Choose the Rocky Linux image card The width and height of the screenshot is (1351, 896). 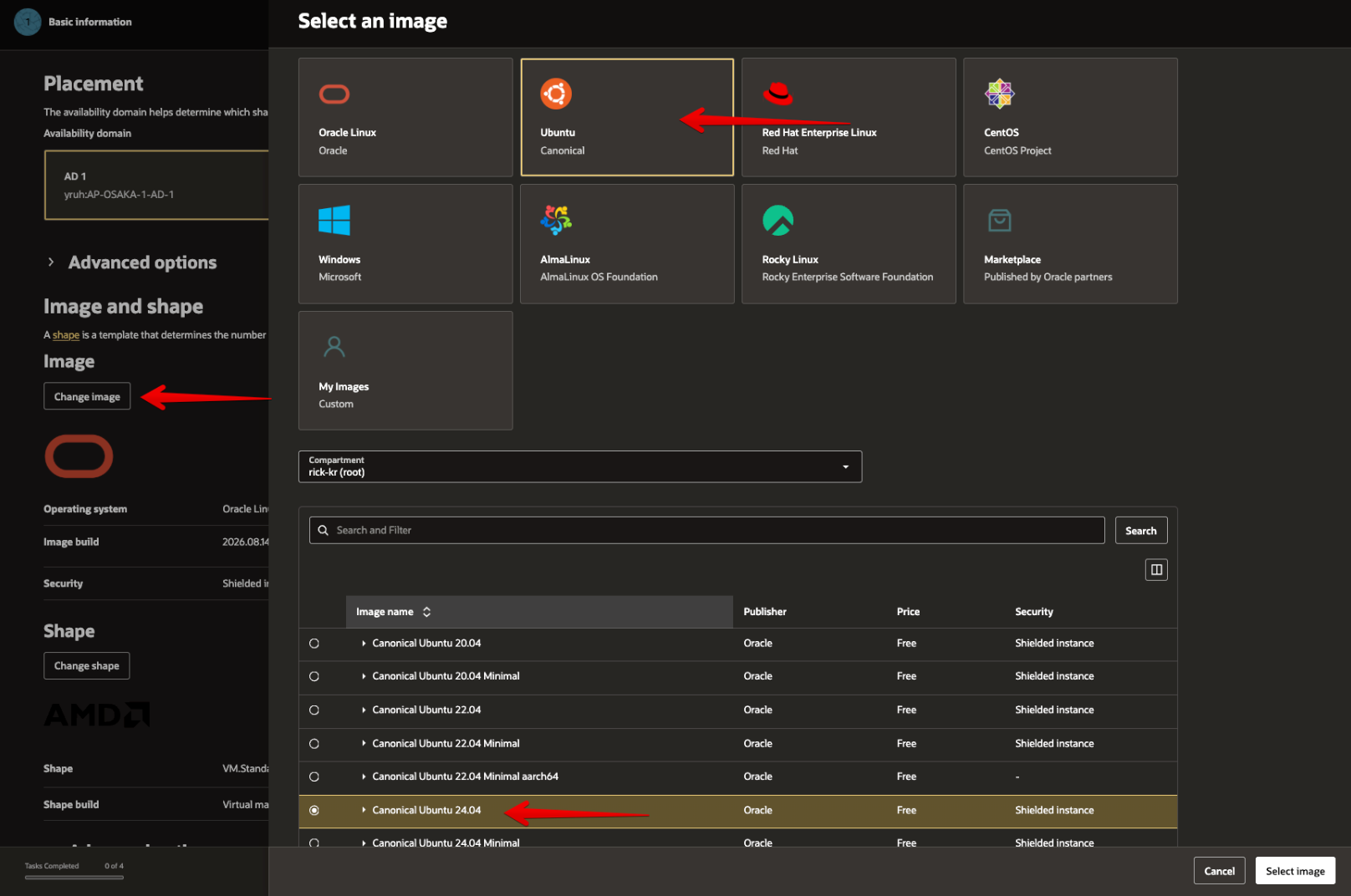click(x=849, y=244)
